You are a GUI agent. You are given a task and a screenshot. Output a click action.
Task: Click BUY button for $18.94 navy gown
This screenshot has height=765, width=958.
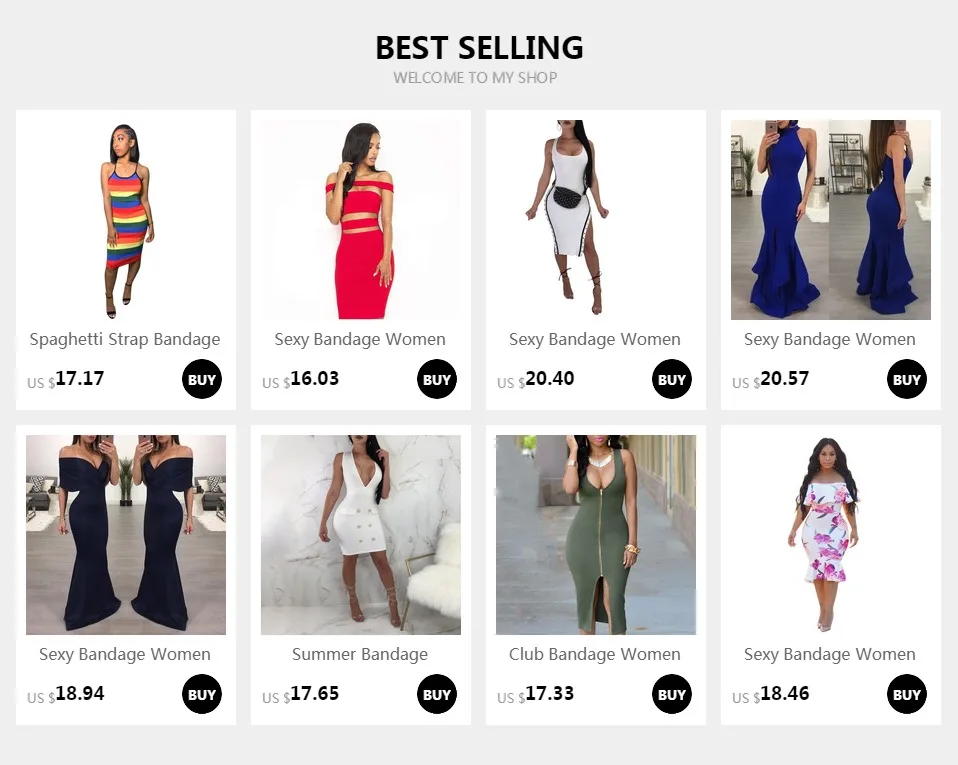coord(202,694)
